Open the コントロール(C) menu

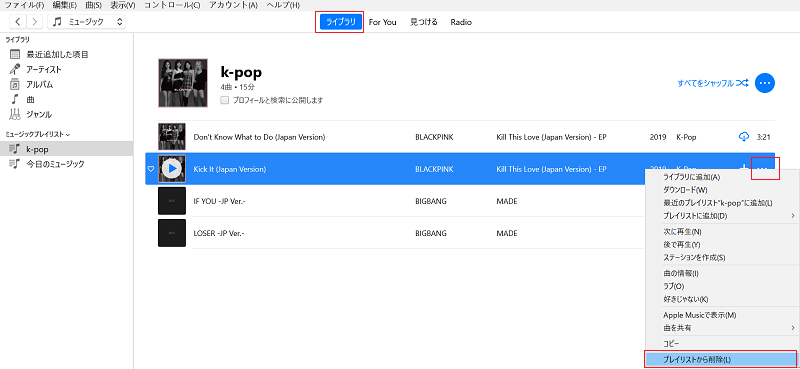[172, 6]
